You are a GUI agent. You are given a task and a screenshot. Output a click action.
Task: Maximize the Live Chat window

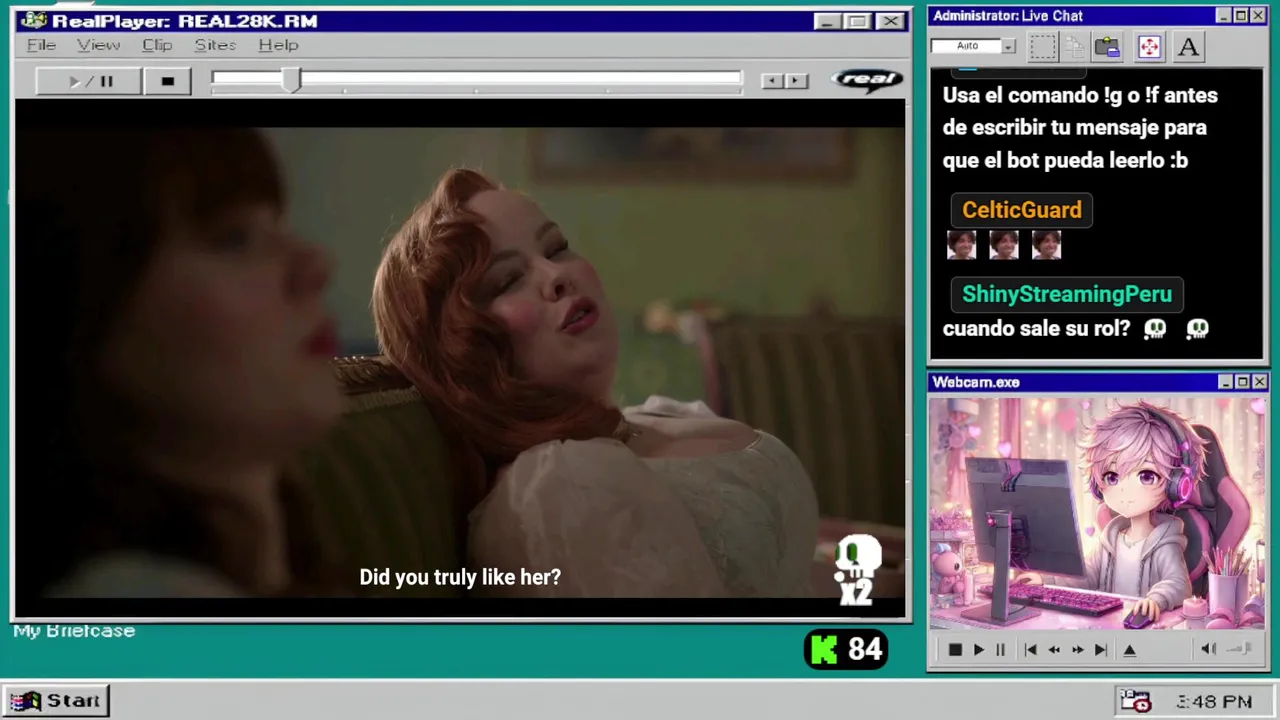pyautogui.click(x=1241, y=16)
